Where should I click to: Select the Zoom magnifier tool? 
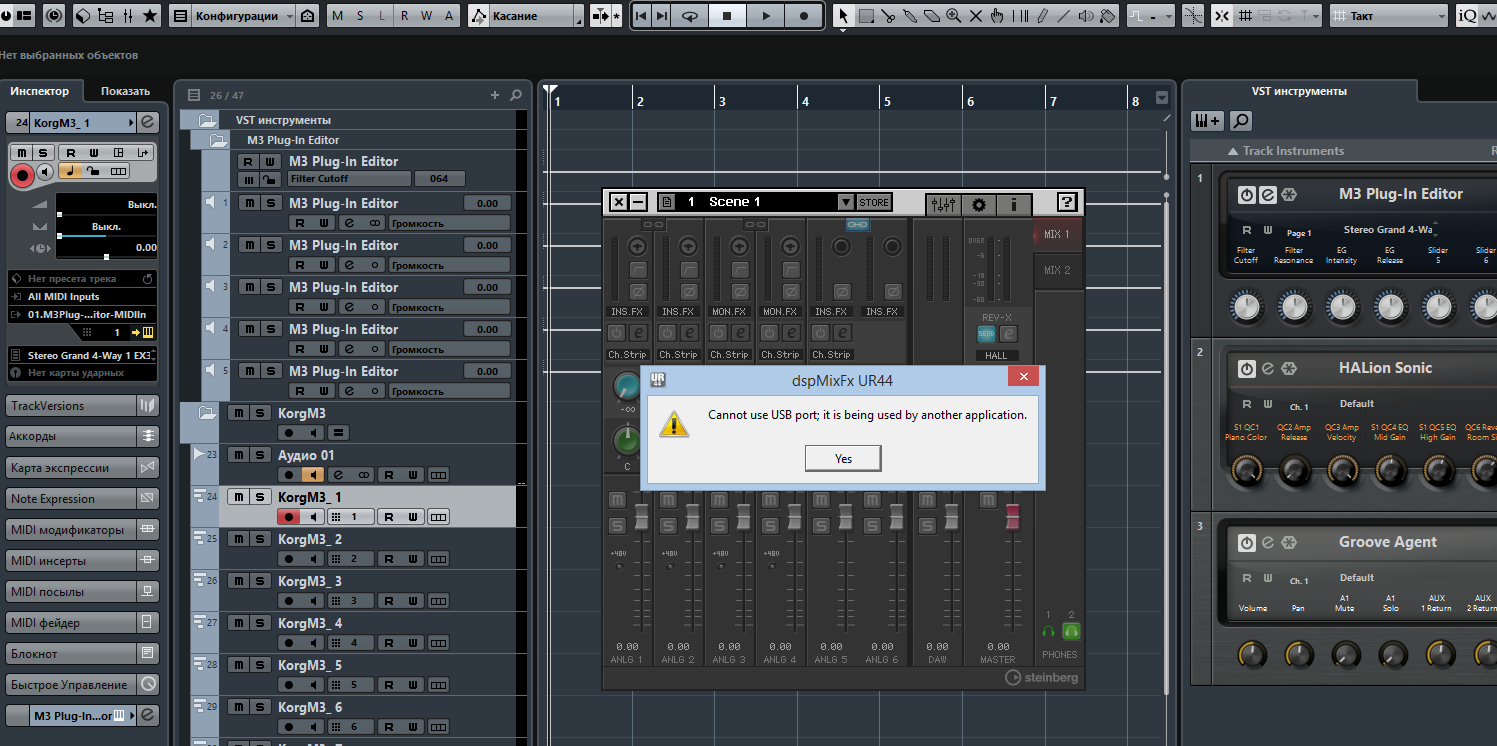954,16
